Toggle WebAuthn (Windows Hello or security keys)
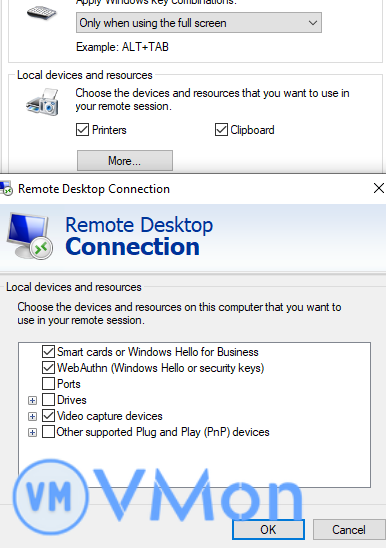This screenshot has width=386, height=548. point(48,368)
